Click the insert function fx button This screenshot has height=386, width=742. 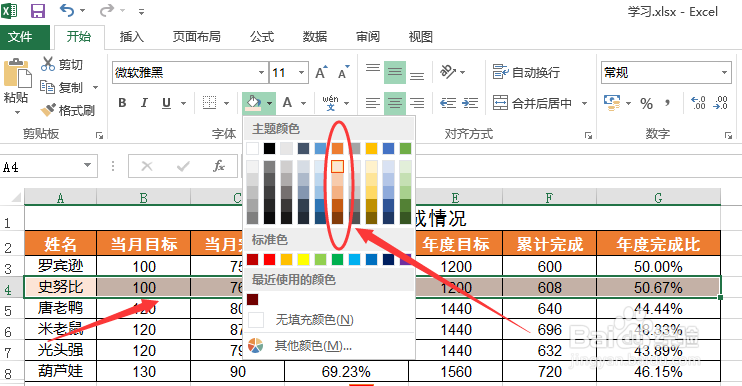click(x=218, y=166)
